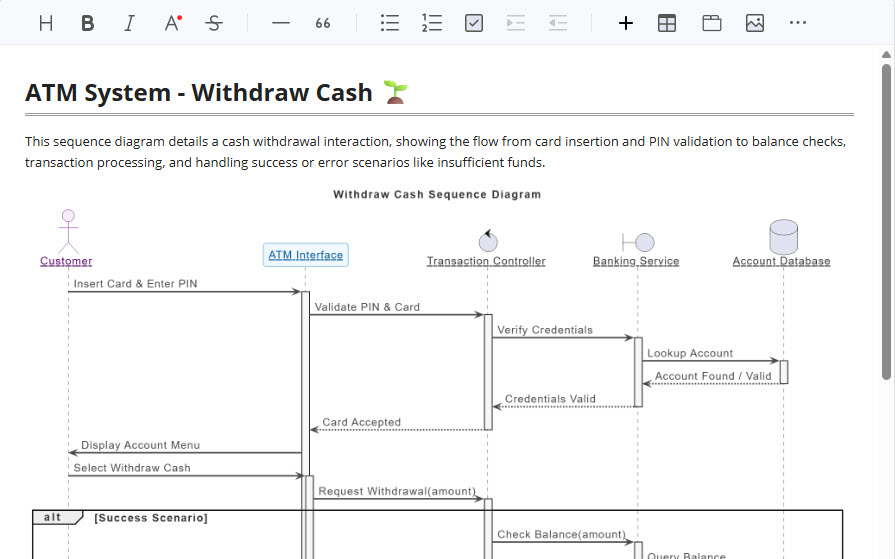The width and height of the screenshot is (895, 559).
Task: Click the seedling emoji in title
Action: coord(396,92)
